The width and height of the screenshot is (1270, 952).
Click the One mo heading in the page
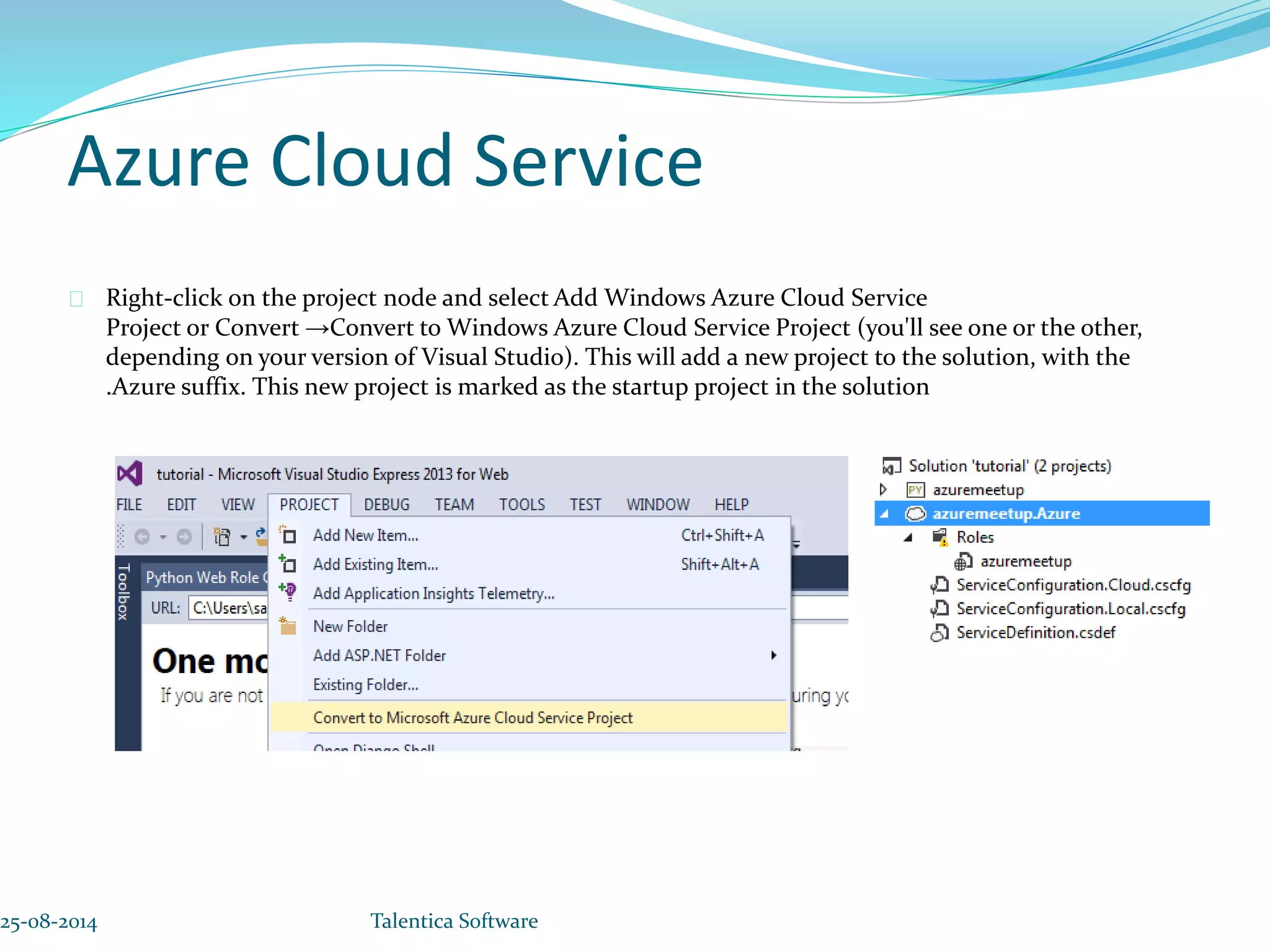pos(210,661)
